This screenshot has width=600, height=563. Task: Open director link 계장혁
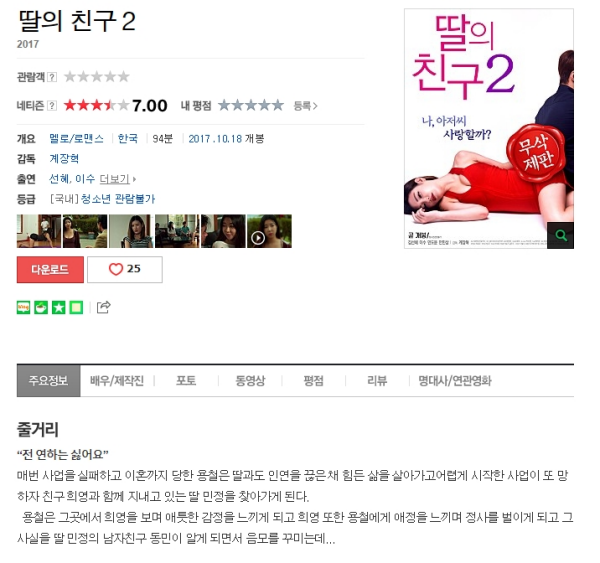pos(64,159)
